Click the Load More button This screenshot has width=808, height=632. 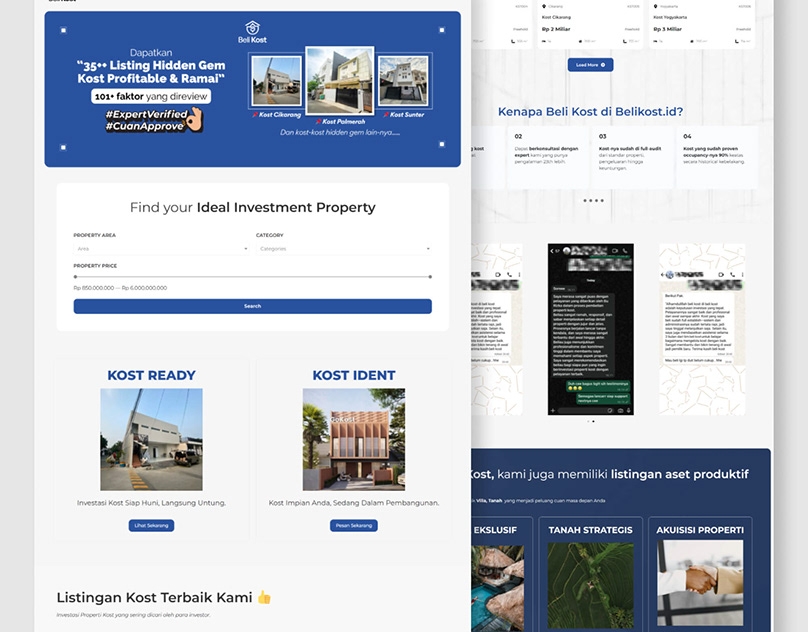pyautogui.click(x=591, y=65)
